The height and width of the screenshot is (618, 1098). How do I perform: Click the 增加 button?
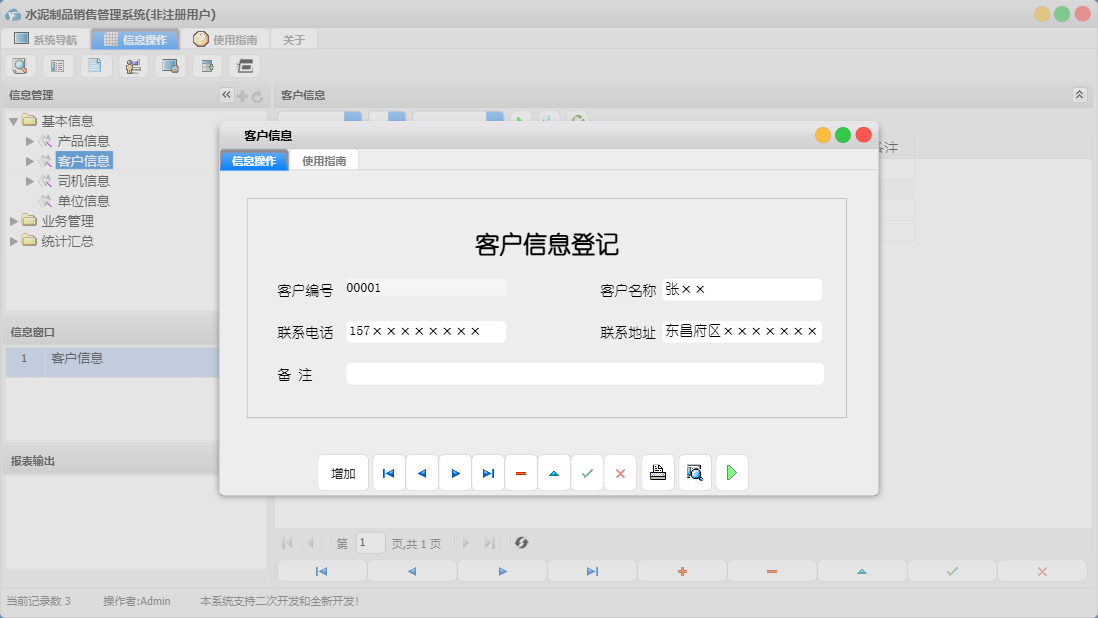pos(343,472)
